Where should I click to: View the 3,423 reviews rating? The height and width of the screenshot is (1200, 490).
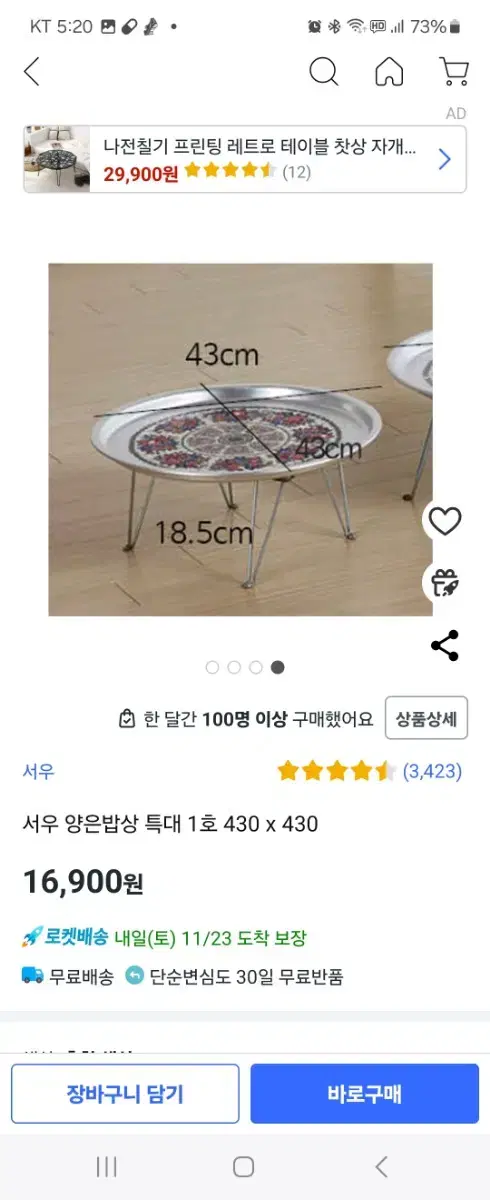coord(369,771)
